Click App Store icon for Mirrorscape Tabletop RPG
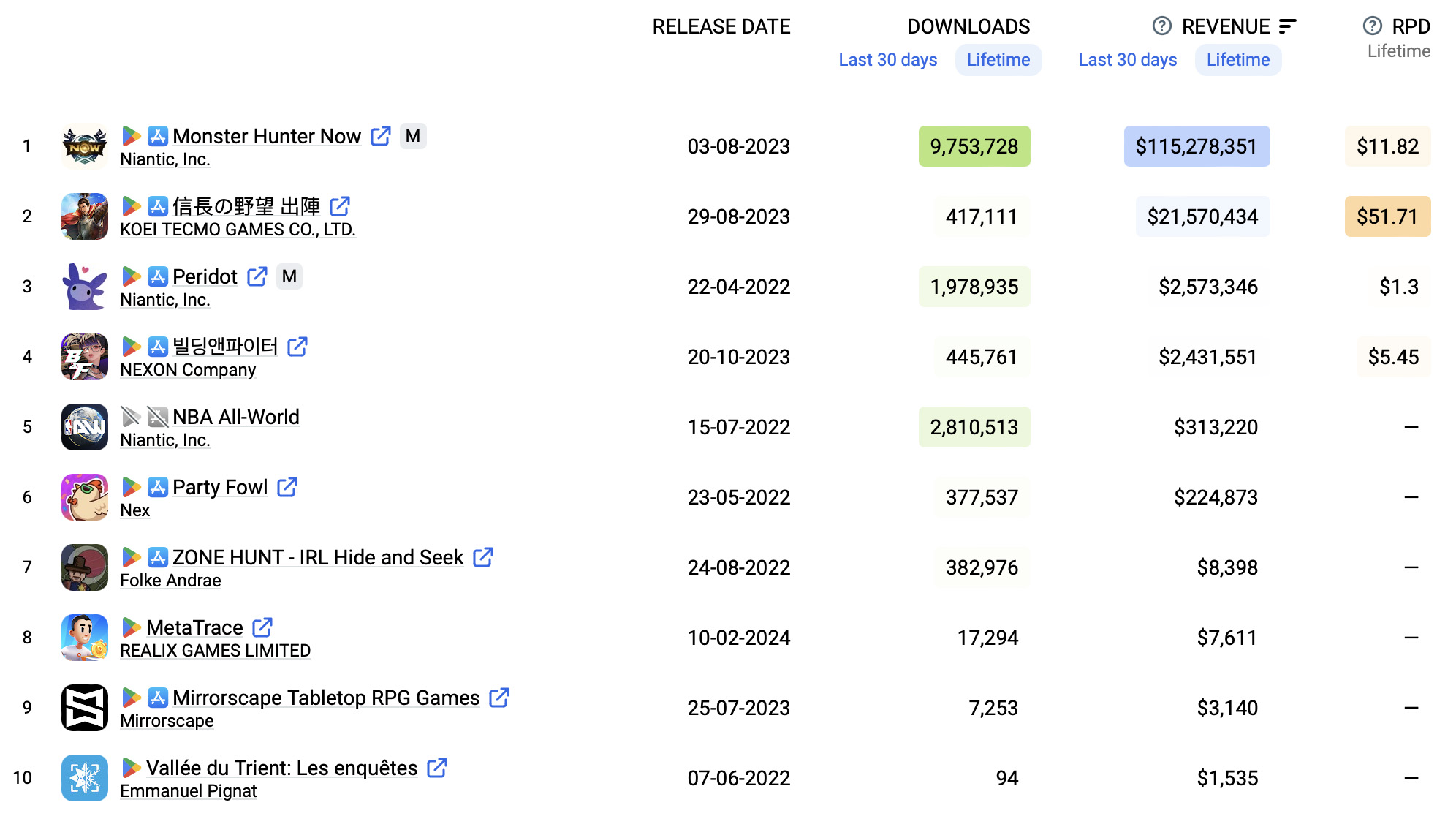Screen dimensions: 1456x816 pos(158,698)
